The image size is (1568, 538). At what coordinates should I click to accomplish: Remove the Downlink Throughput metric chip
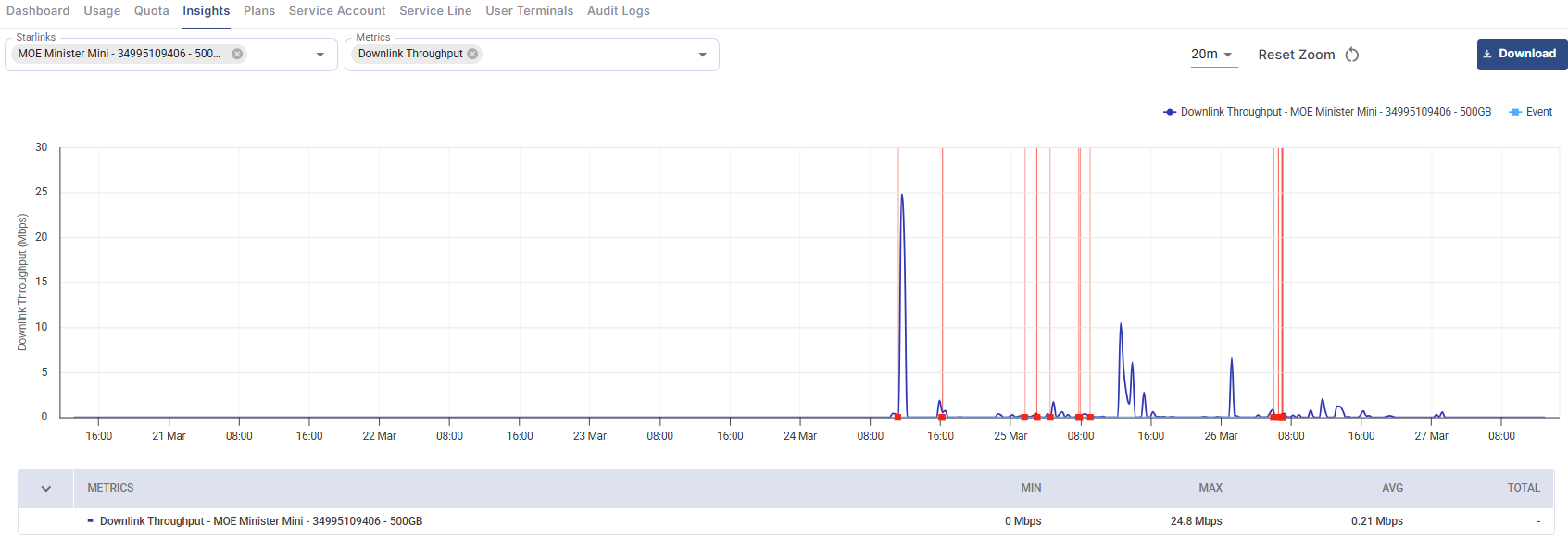tap(473, 54)
